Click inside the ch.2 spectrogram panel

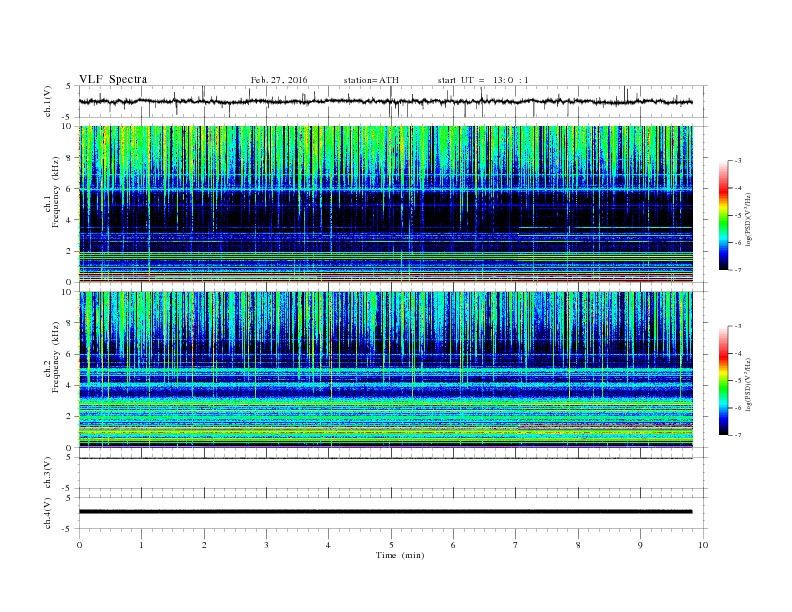386,370
